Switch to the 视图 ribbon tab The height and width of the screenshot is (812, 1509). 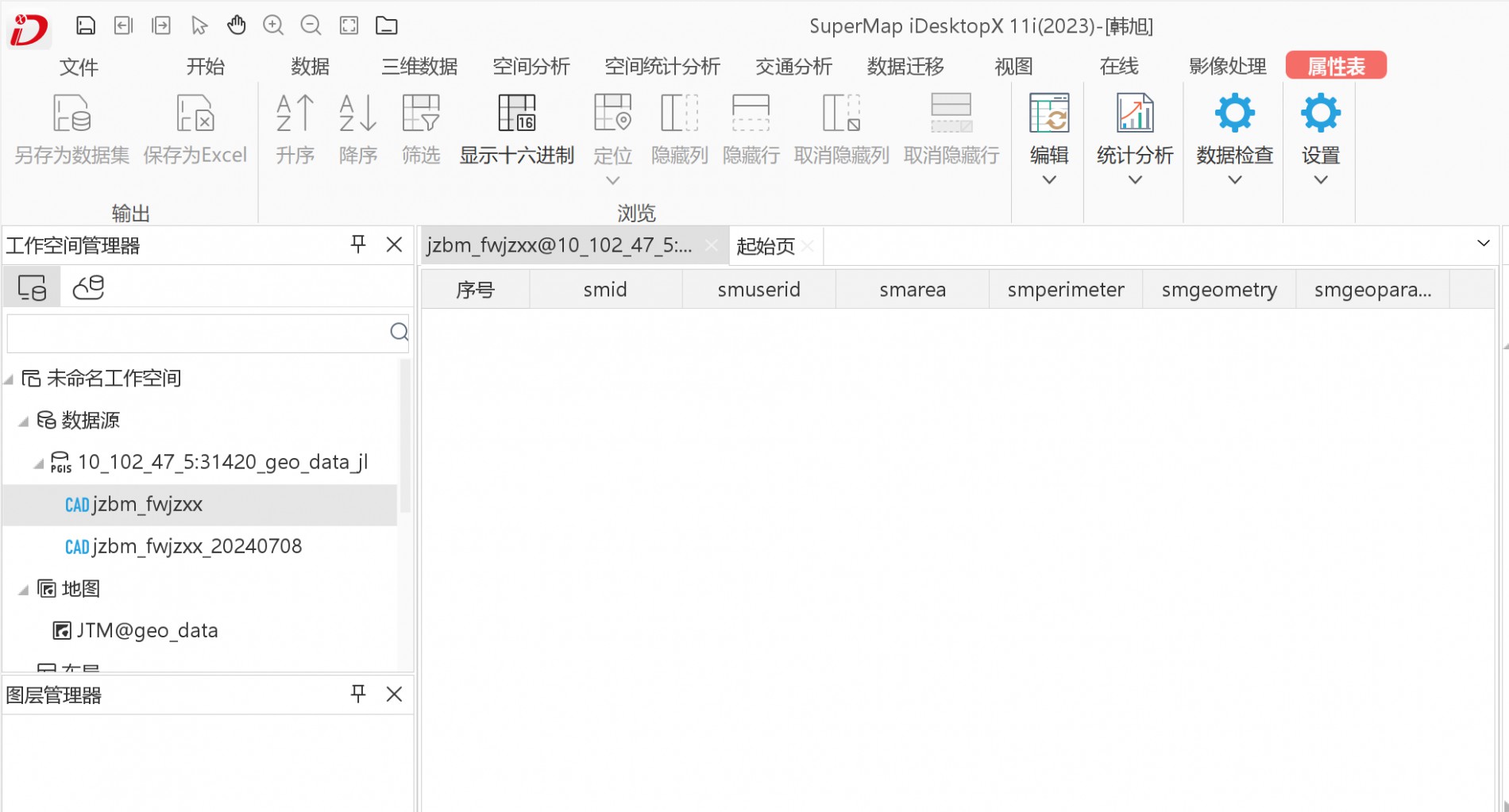click(1014, 67)
